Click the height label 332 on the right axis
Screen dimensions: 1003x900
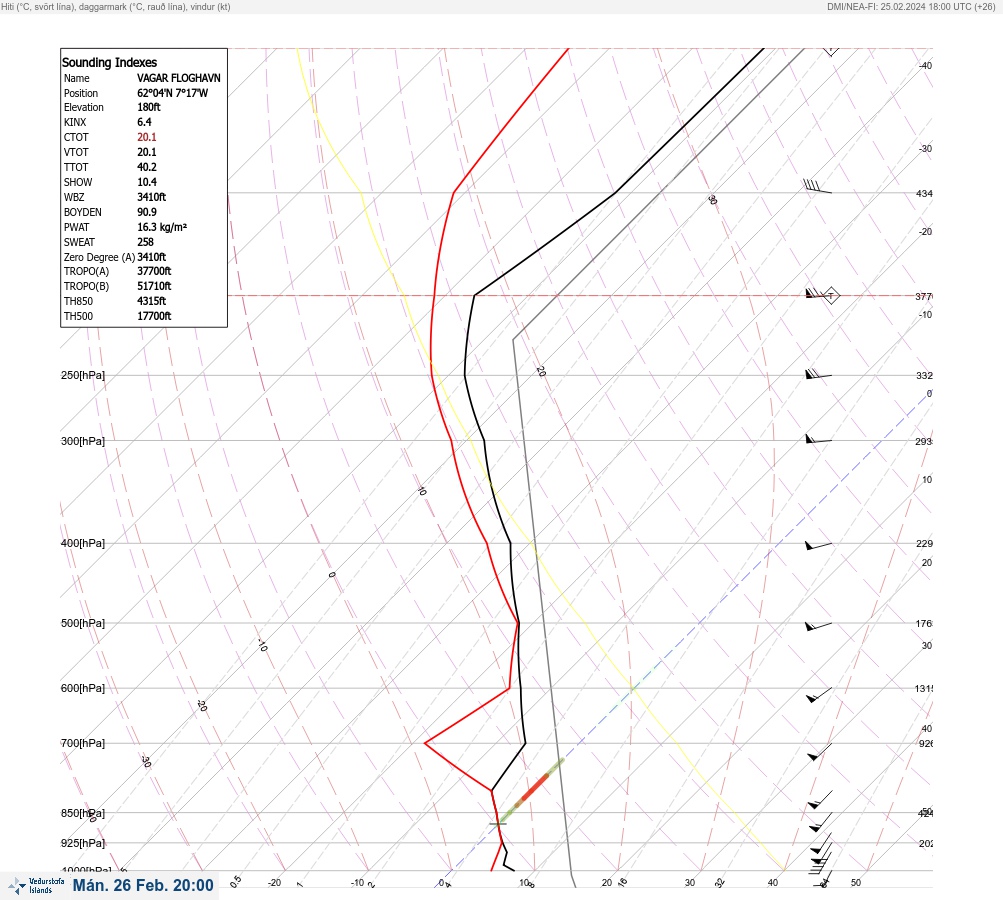tap(924, 375)
